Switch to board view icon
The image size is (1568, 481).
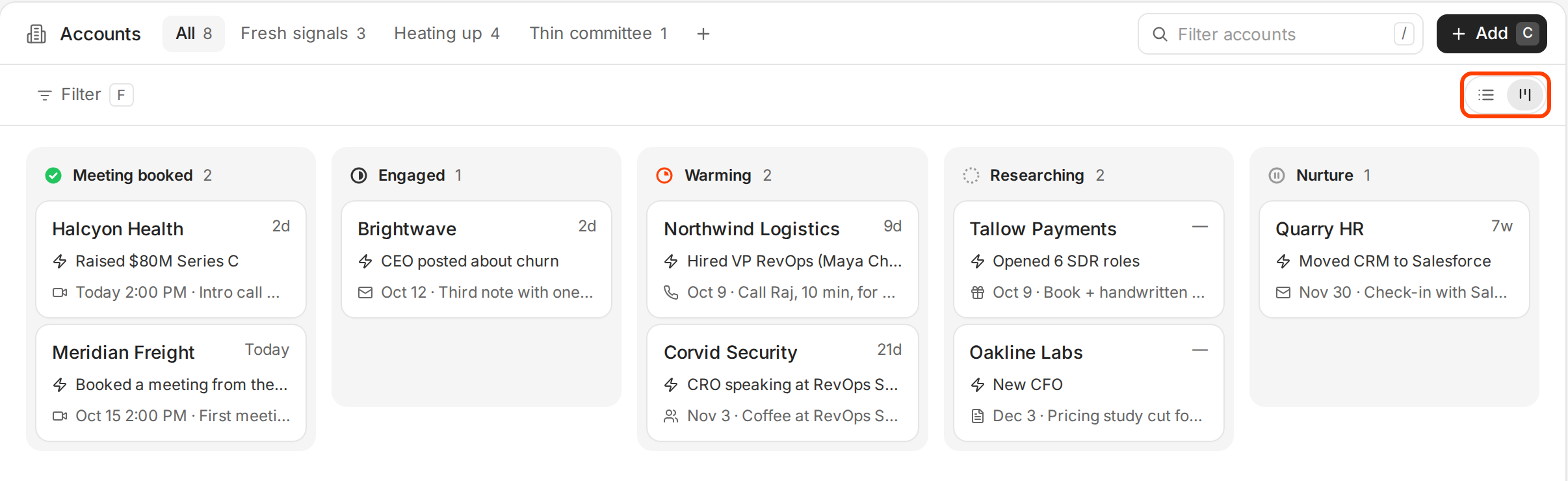point(1524,95)
